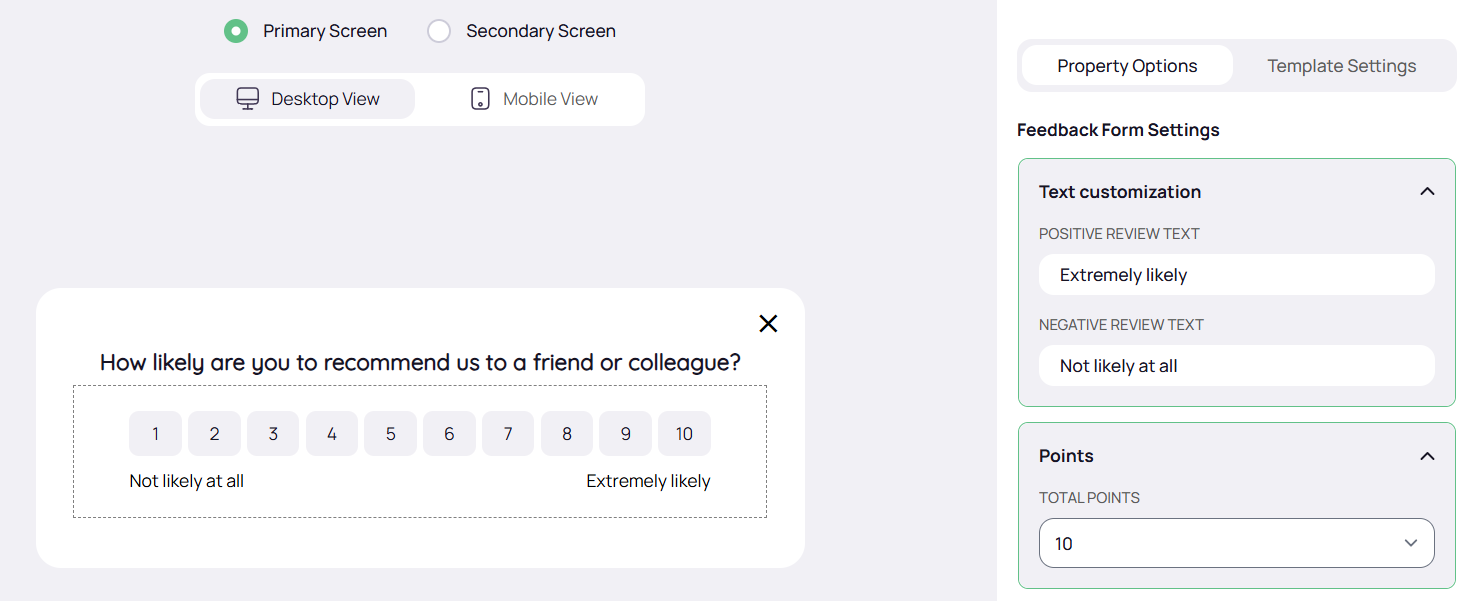
Task: Select score 3 on the scale
Action: pos(273,434)
